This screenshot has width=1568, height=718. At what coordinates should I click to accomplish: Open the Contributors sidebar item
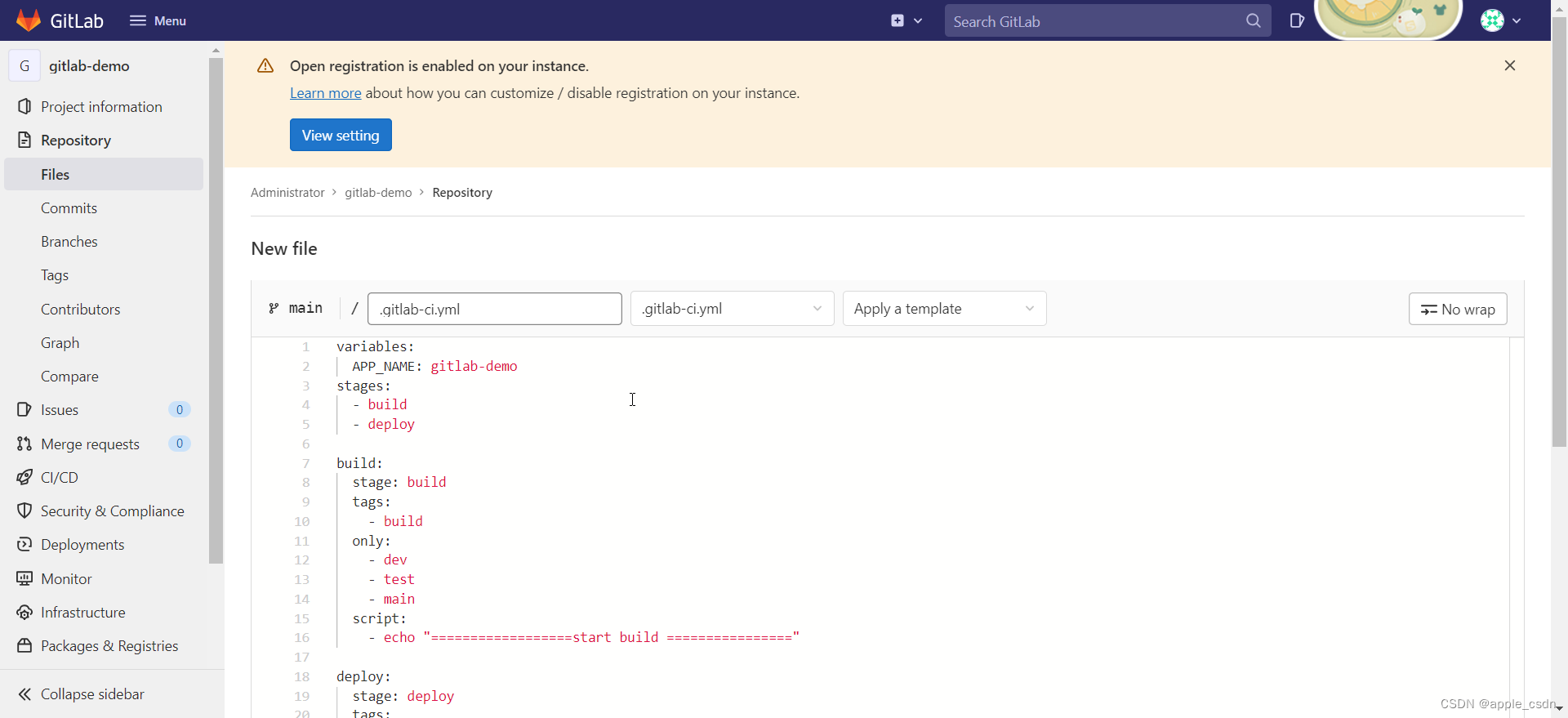(104, 309)
